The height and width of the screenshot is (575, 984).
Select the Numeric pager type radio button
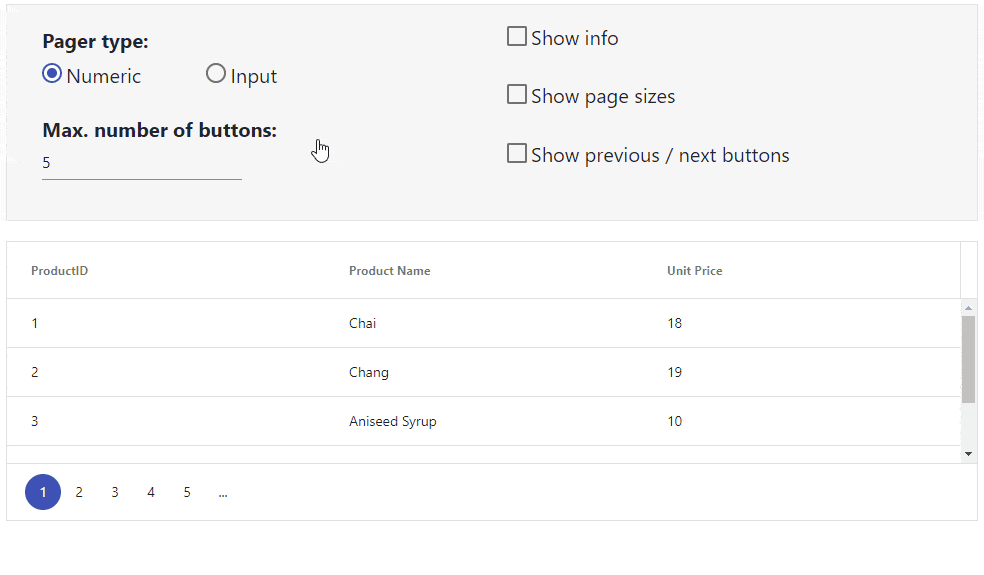tap(52, 74)
